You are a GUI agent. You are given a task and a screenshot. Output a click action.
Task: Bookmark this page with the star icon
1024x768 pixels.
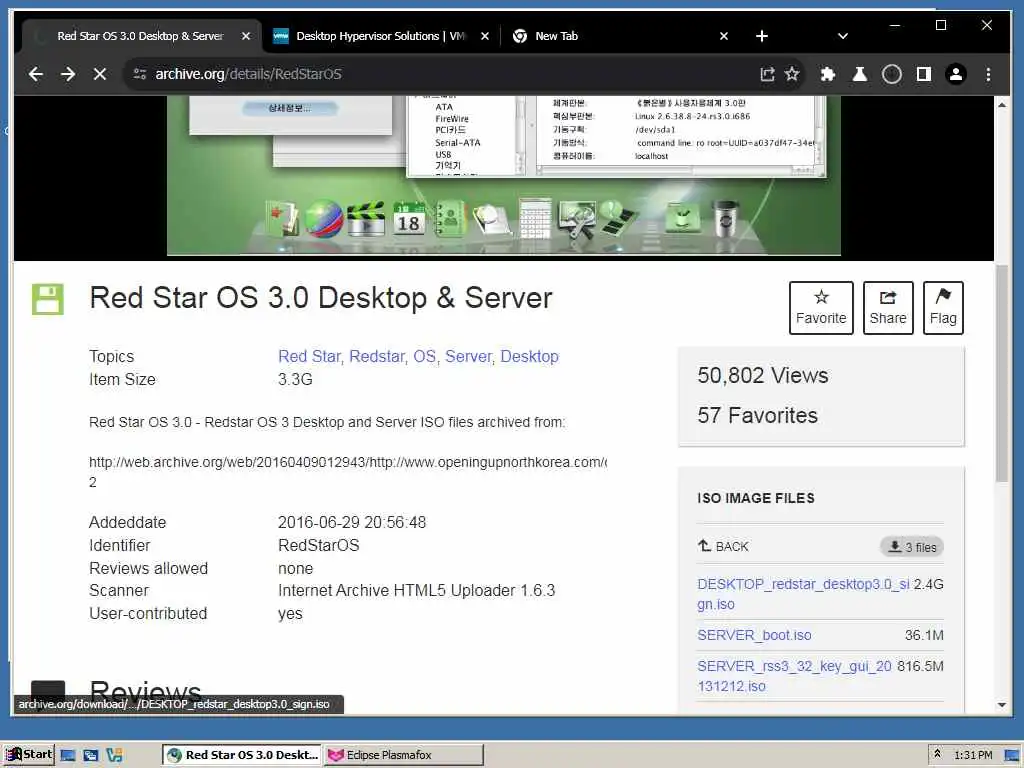click(x=792, y=74)
